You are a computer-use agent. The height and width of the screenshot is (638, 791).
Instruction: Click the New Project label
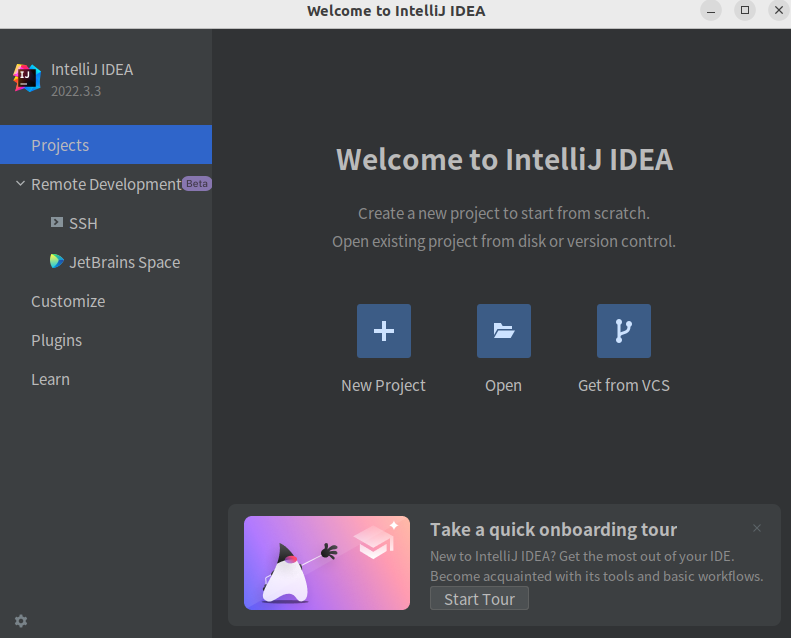tap(383, 386)
